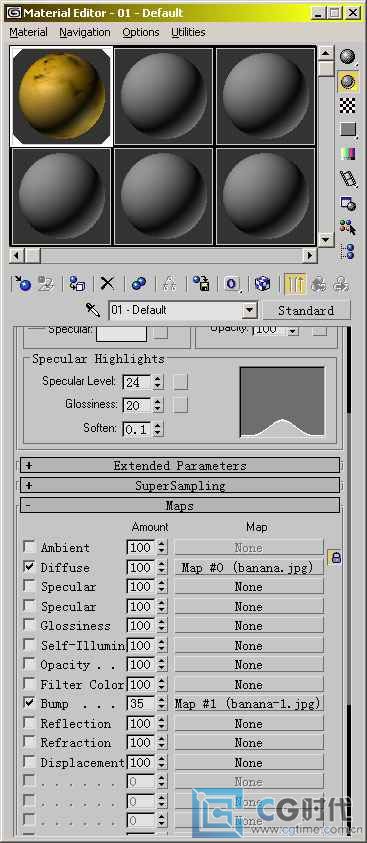Click Put Material to Scene icon

pyautogui.click(x=46, y=283)
